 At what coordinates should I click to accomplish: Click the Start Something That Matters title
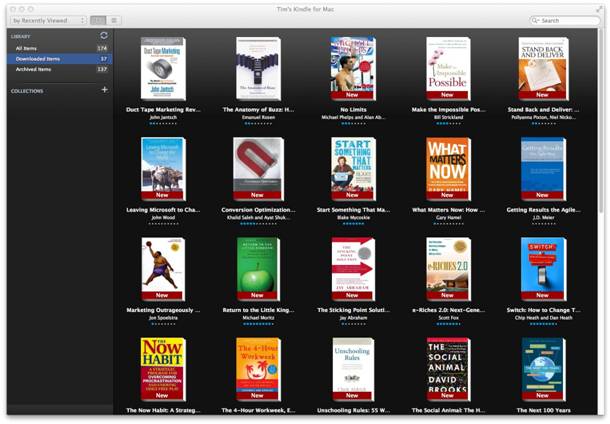click(353, 210)
